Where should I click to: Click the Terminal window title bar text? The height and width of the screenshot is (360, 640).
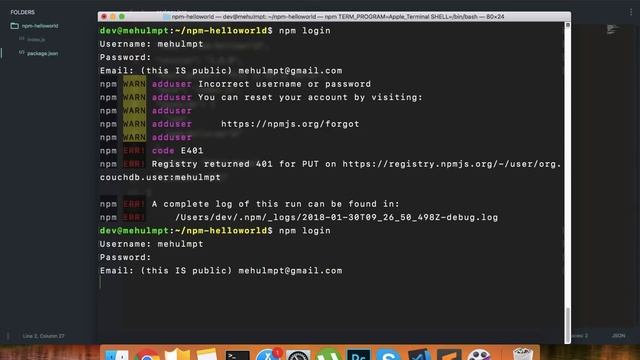click(338, 17)
